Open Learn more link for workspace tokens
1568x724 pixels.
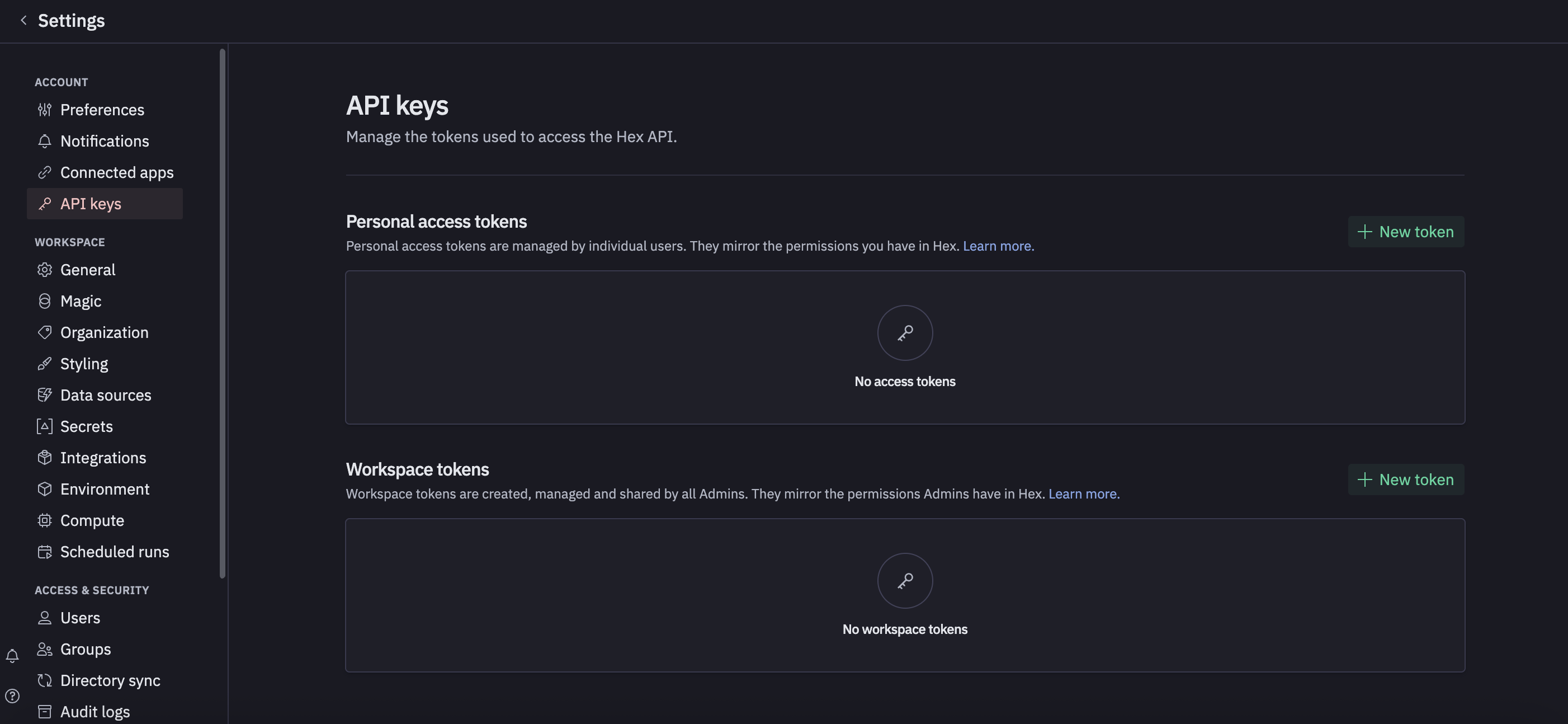click(1084, 494)
